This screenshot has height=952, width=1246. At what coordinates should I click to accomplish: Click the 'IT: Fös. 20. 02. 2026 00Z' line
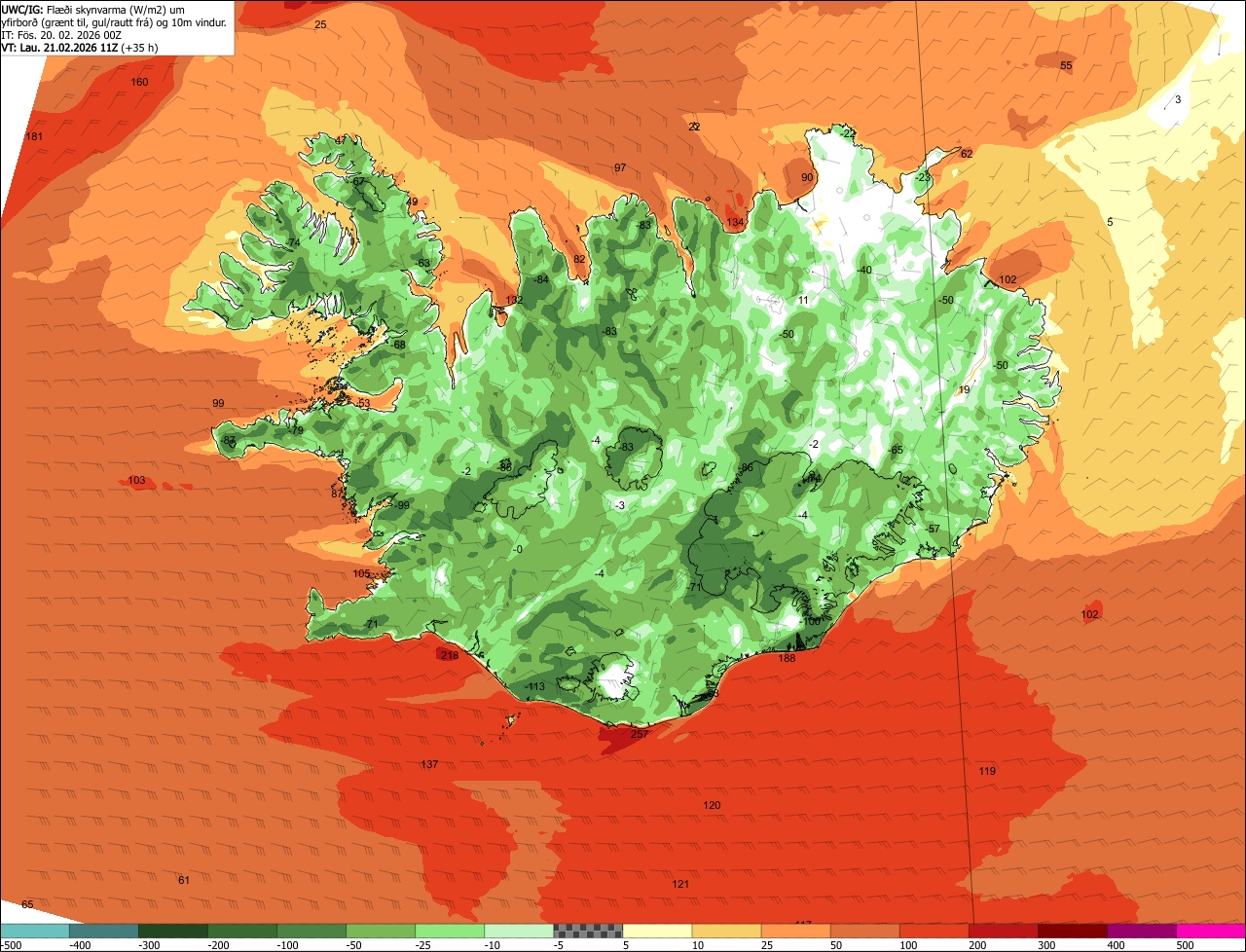pyautogui.click(x=61, y=34)
